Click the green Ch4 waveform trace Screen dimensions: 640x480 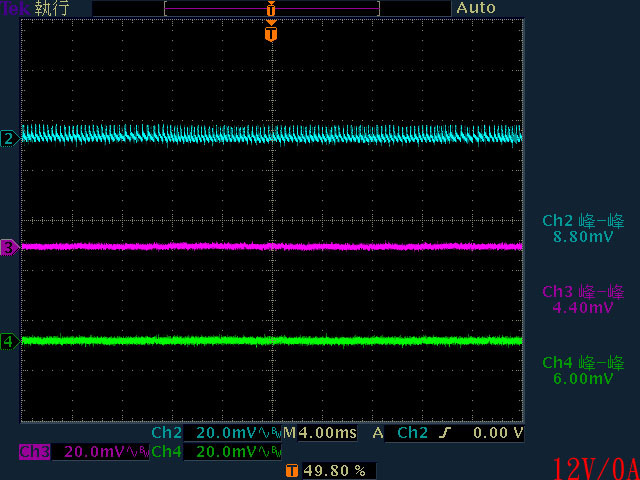(x=272, y=340)
